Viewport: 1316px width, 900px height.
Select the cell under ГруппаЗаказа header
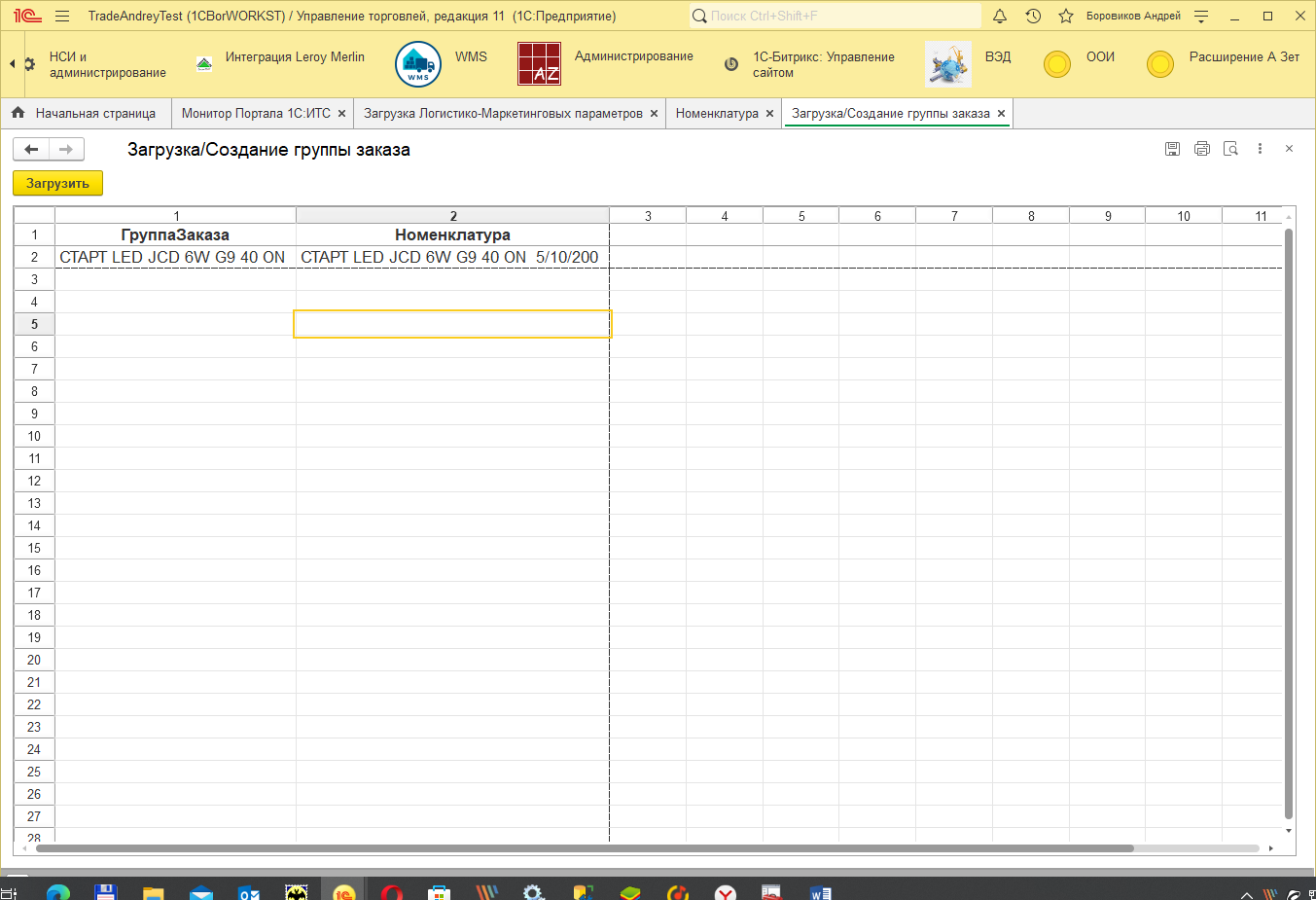(175, 257)
